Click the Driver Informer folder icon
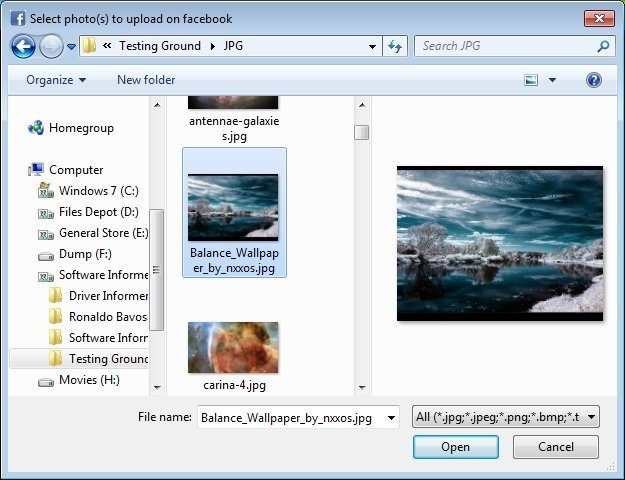This screenshot has height=480, width=625. click(55, 296)
